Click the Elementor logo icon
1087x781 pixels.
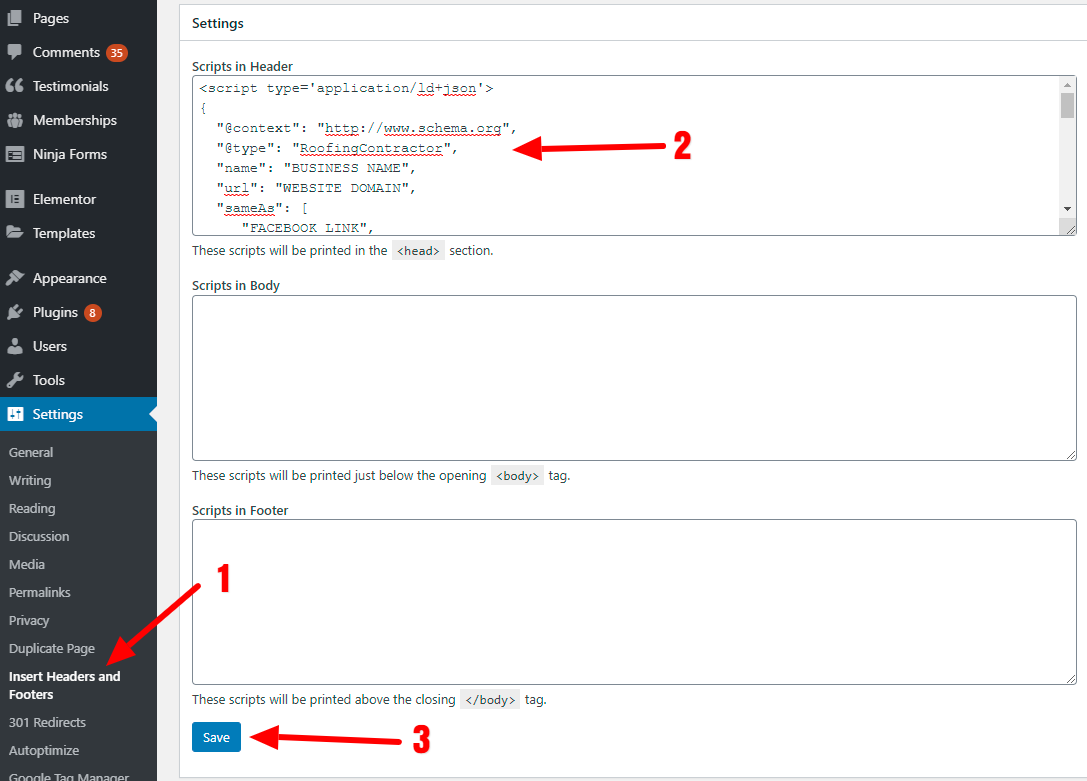(x=15, y=199)
